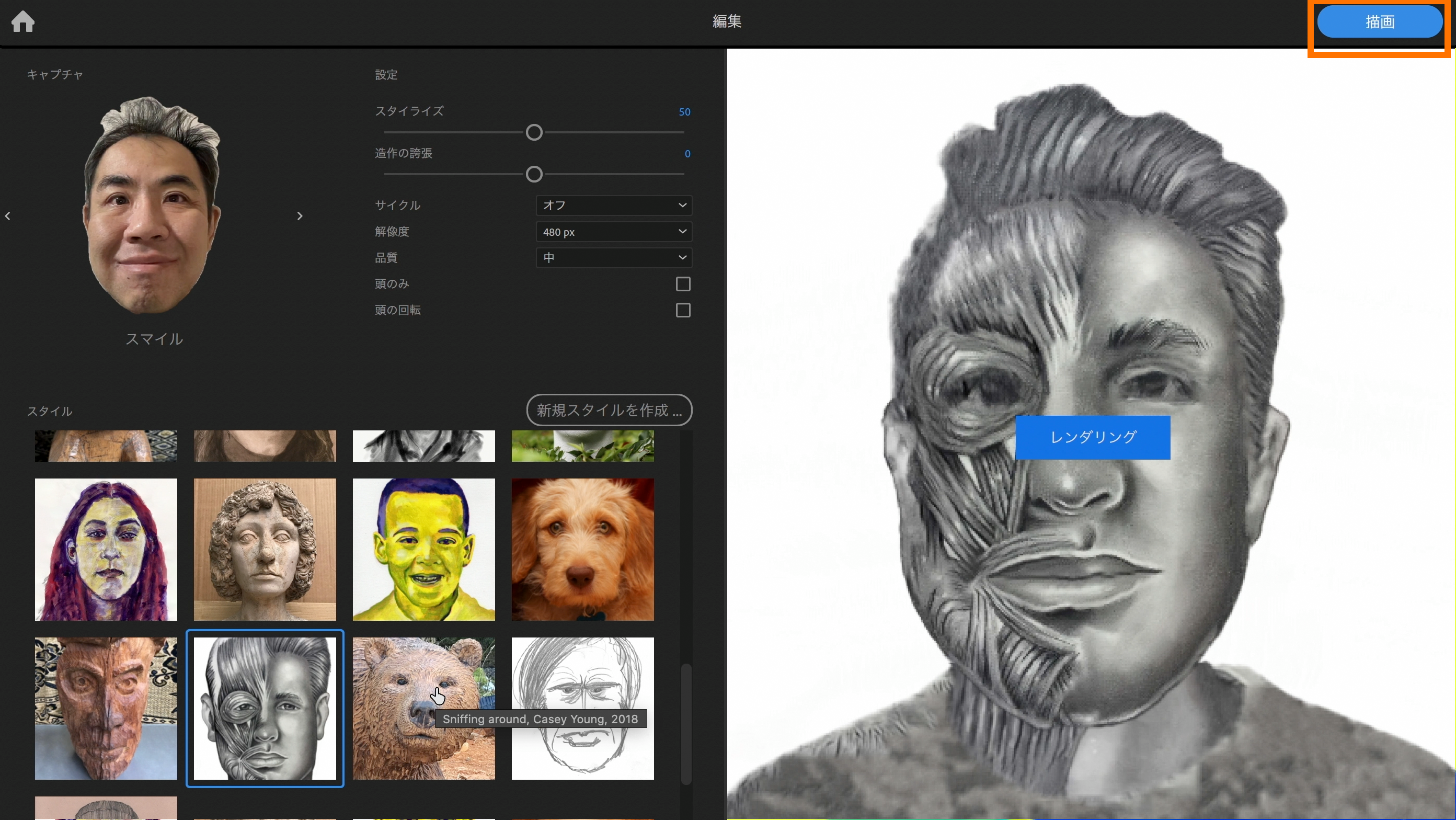This screenshot has height=820, width=1456.
Task: Show the previous capture with left arrow
Action: click(8, 216)
